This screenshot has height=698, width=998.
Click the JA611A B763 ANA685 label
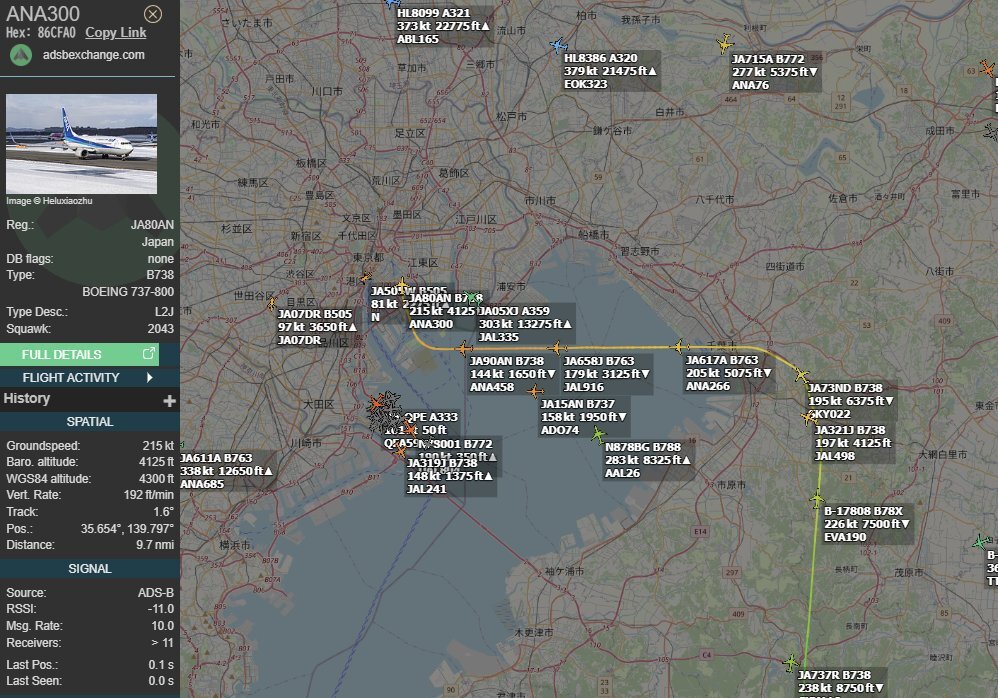[227, 471]
